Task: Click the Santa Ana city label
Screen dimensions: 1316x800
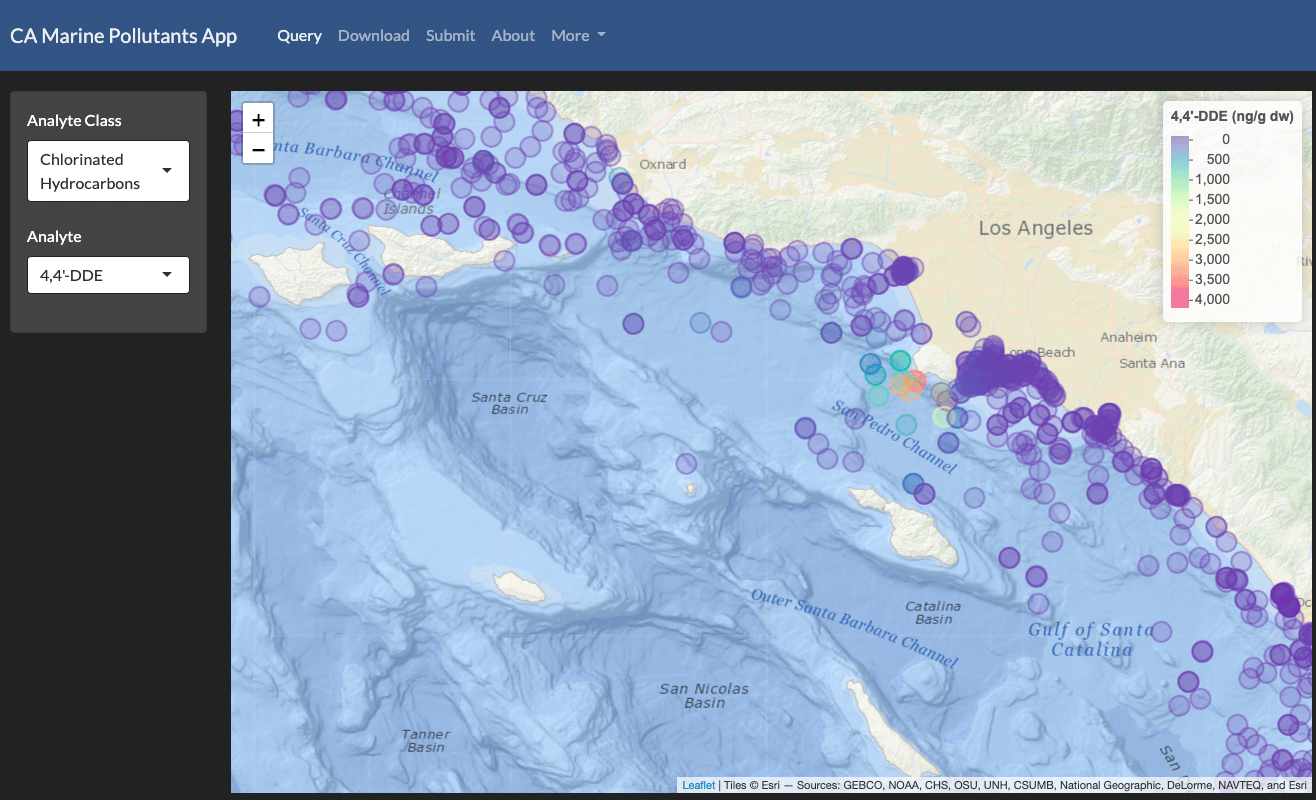Action: coord(1152,363)
